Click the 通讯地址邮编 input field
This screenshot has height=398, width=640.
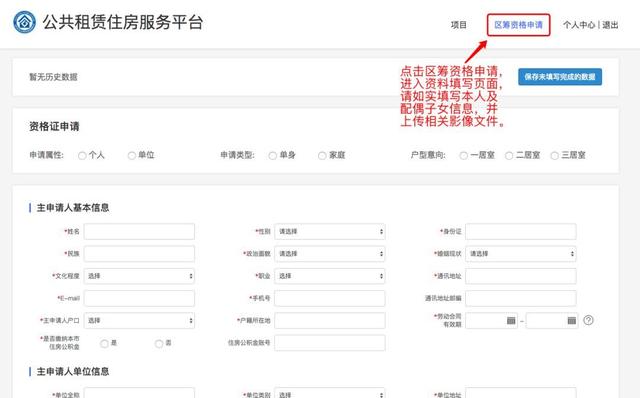click(521, 298)
